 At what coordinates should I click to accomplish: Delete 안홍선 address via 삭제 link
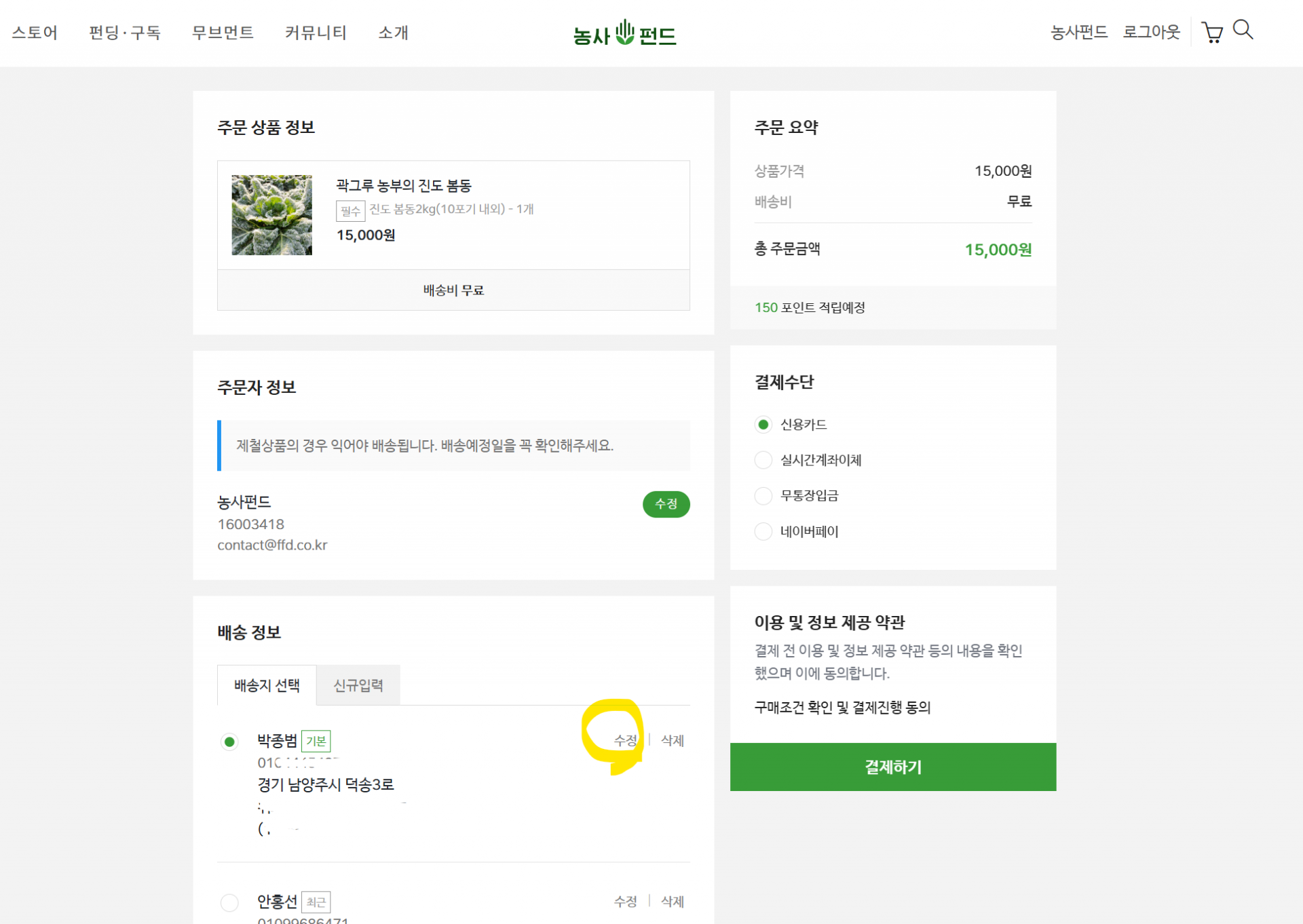coord(672,902)
